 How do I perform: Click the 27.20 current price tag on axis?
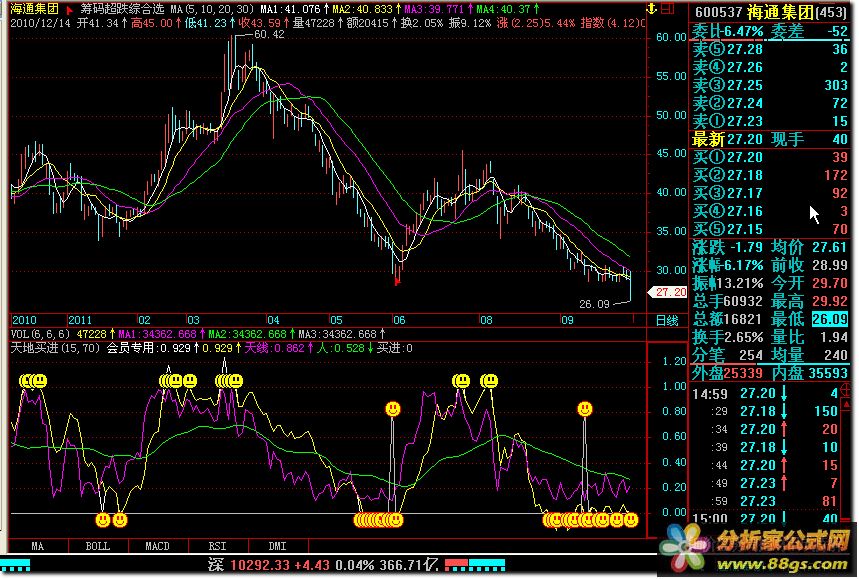pos(667,293)
